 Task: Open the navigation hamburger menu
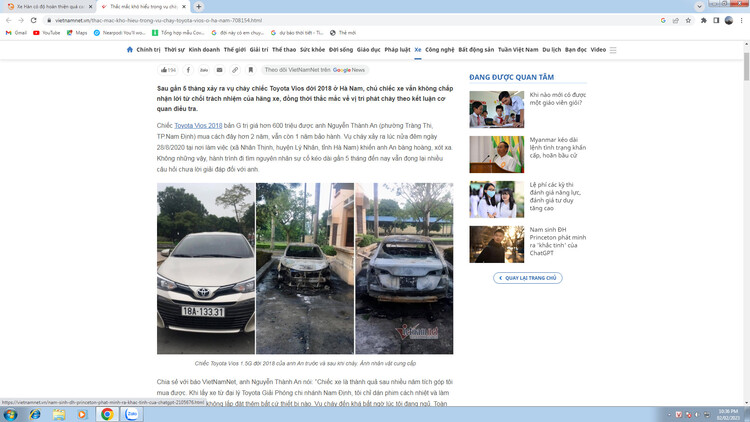(x=613, y=50)
